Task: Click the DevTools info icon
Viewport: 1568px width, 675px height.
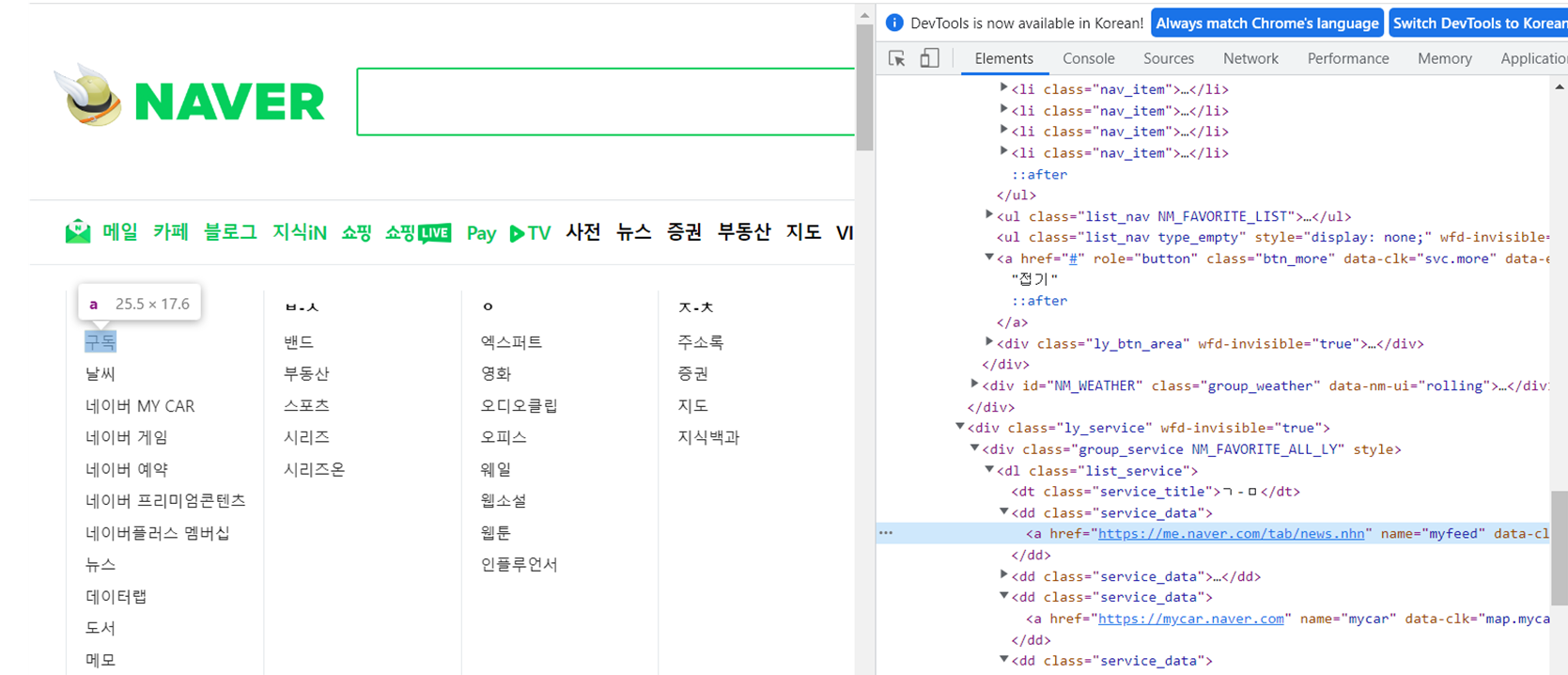Action: 894,23
